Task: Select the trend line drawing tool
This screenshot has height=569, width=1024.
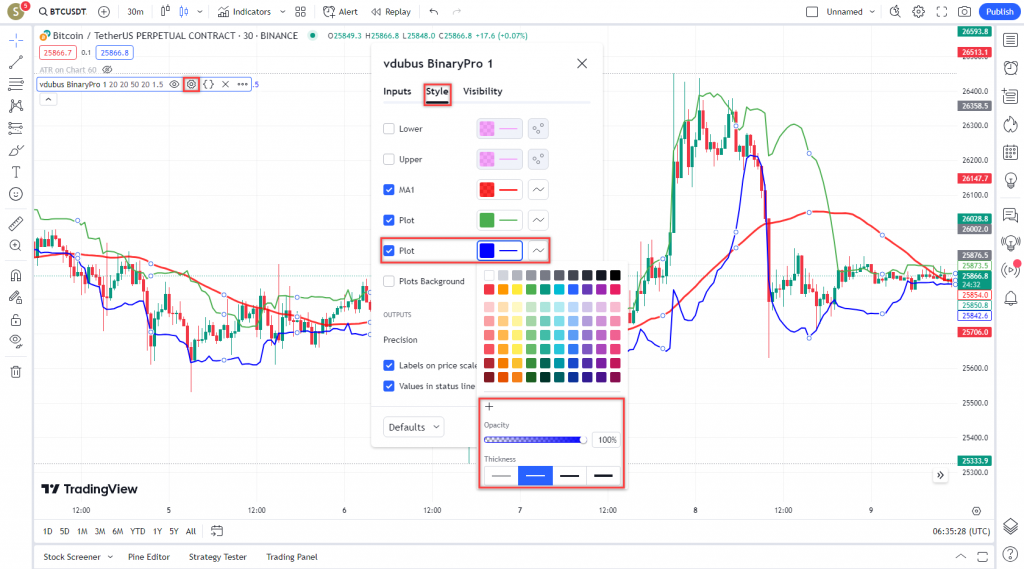Action: (16, 63)
